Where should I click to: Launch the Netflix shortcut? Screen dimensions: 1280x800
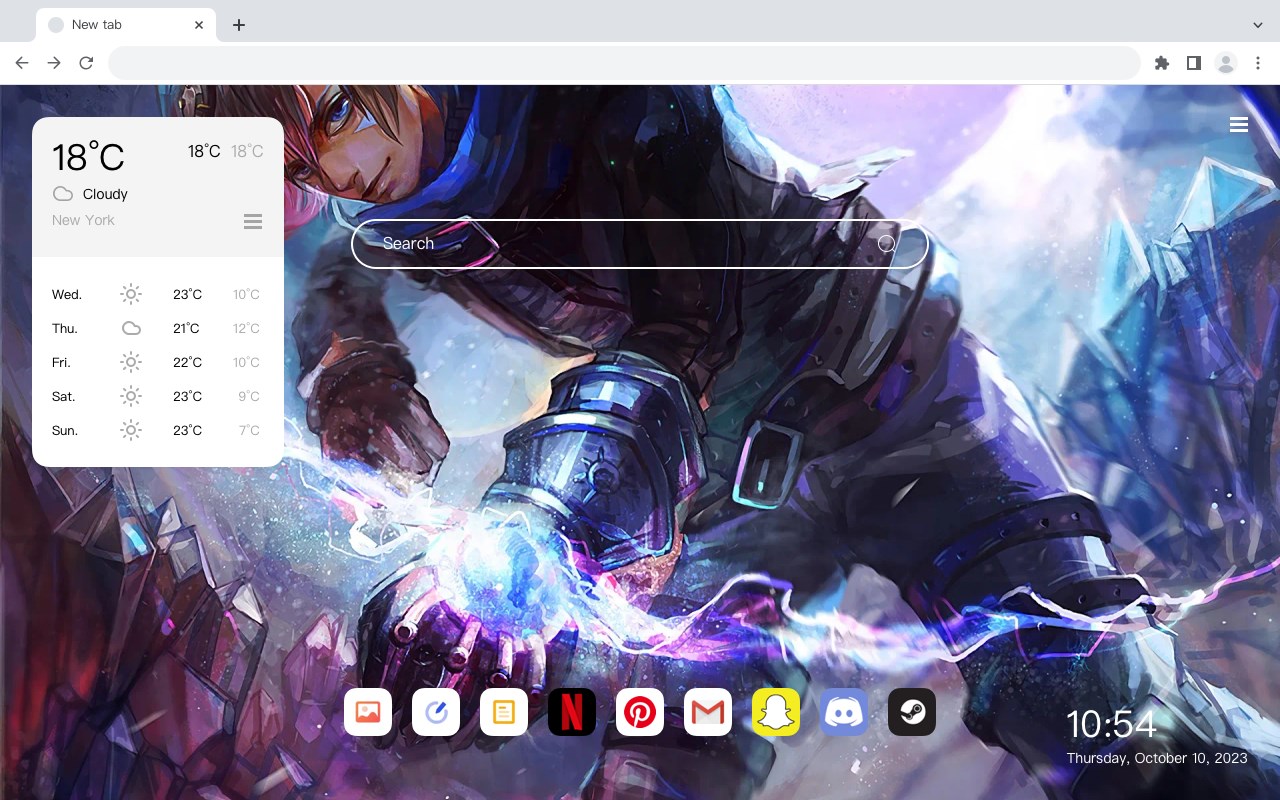point(572,712)
